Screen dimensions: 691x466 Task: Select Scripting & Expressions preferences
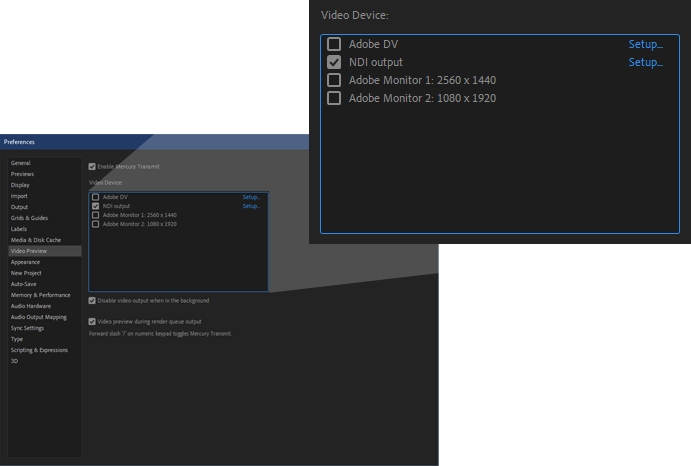point(39,350)
